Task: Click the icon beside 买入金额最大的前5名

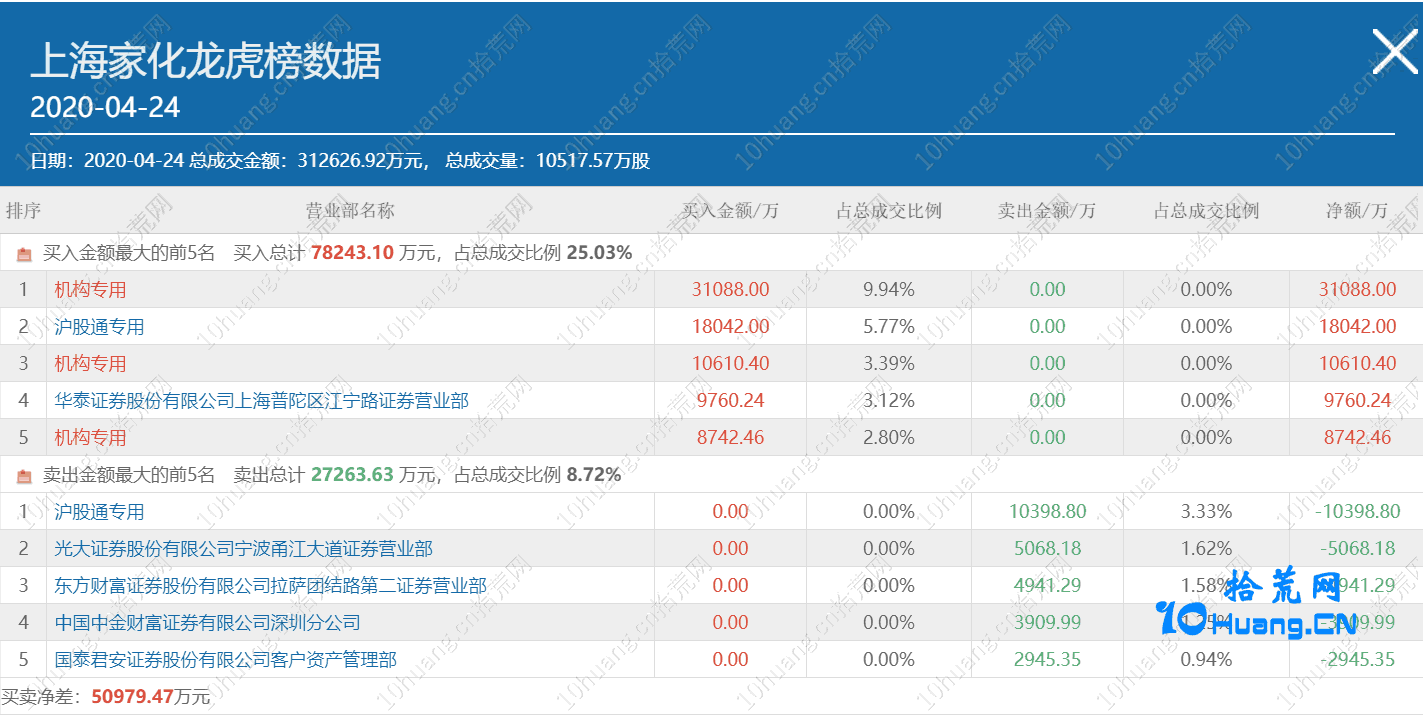Action: (25, 254)
